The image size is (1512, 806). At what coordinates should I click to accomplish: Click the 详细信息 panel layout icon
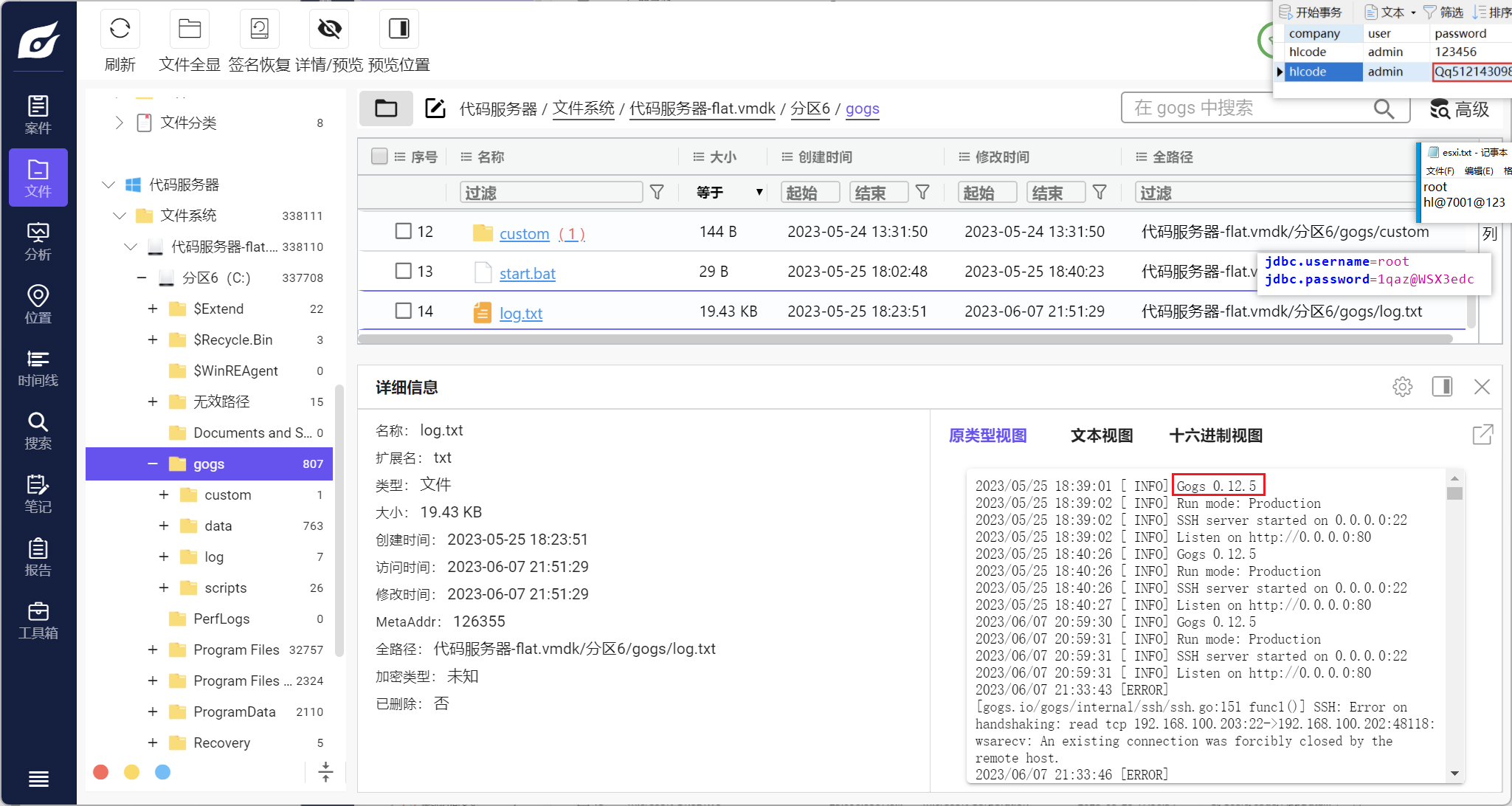(1442, 387)
